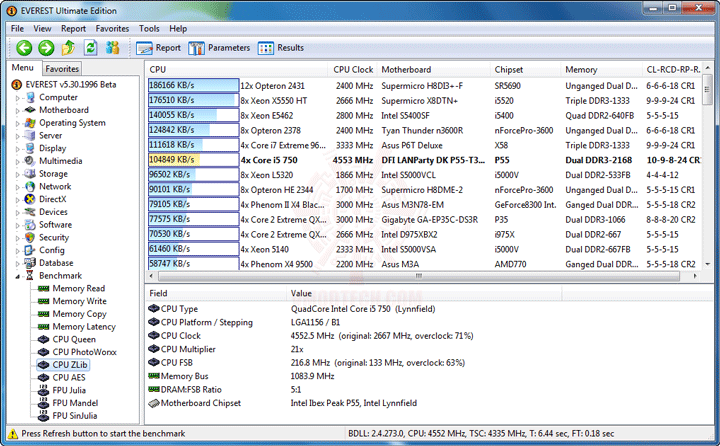Select CPU PhotoWorxx benchmark
The image size is (720, 446).
tap(84, 352)
